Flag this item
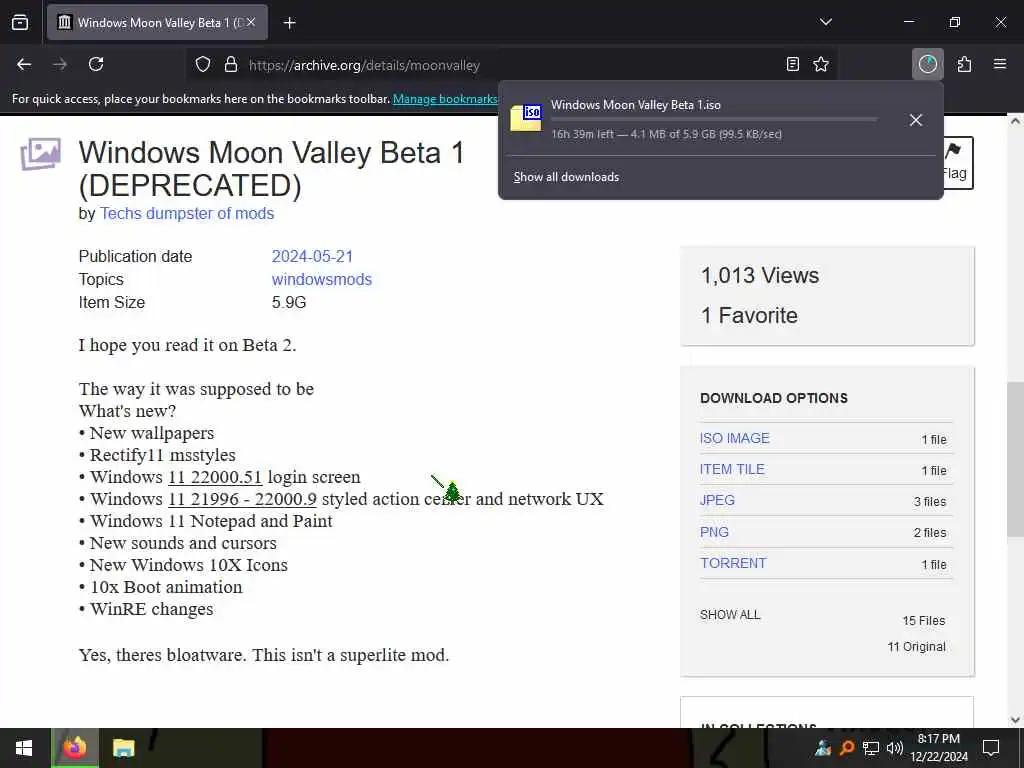This screenshot has width=1024, height=768. point(957,163)
